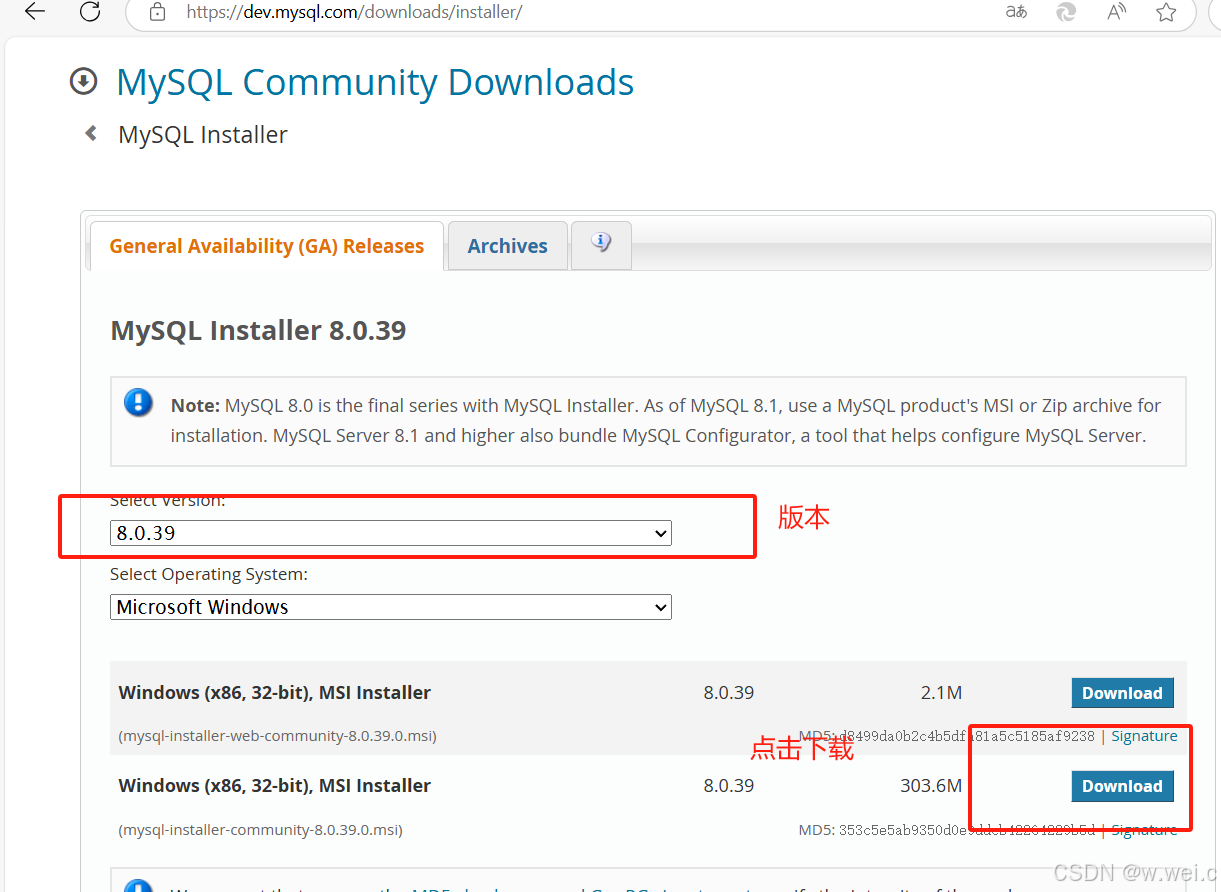The height and width of the screenshot is (892, 1221).
Task: Click the back chevron beside MySQL Installer
Action: point(89,133)
